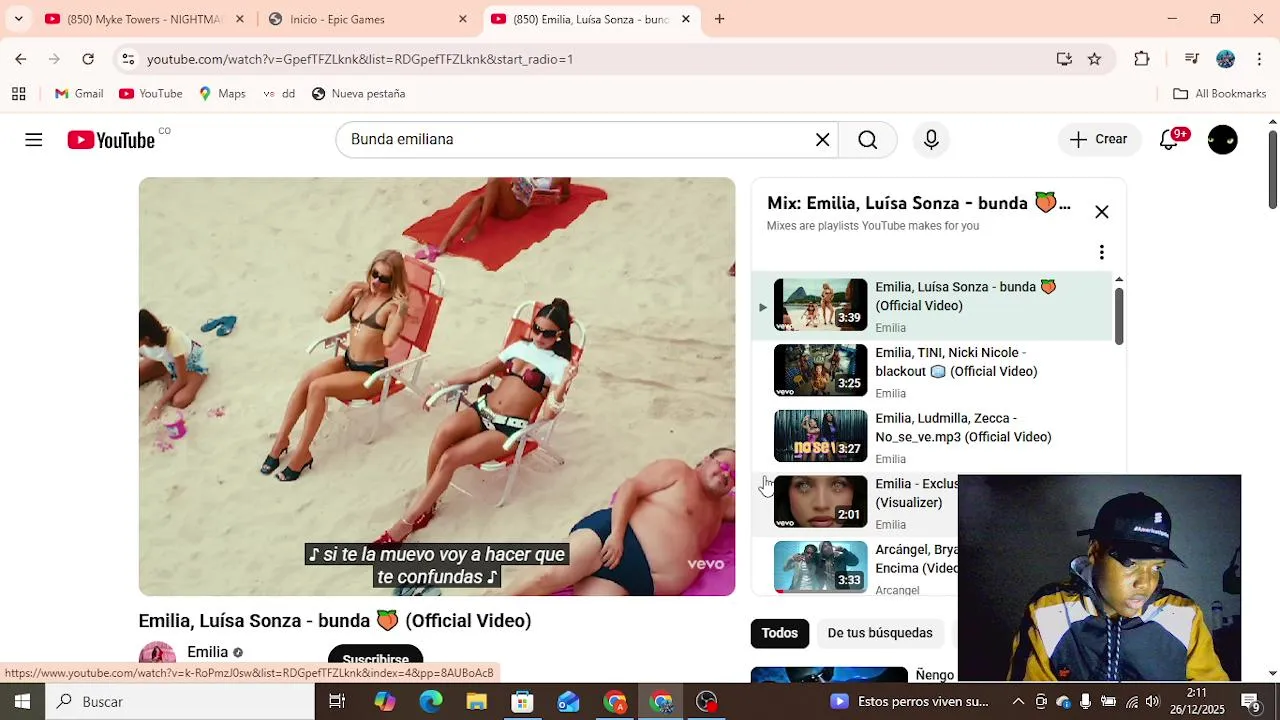Open OBS Studio from the taskbar
The width and height of the screenshot is (1280, 720).
[x=707, y=702]
